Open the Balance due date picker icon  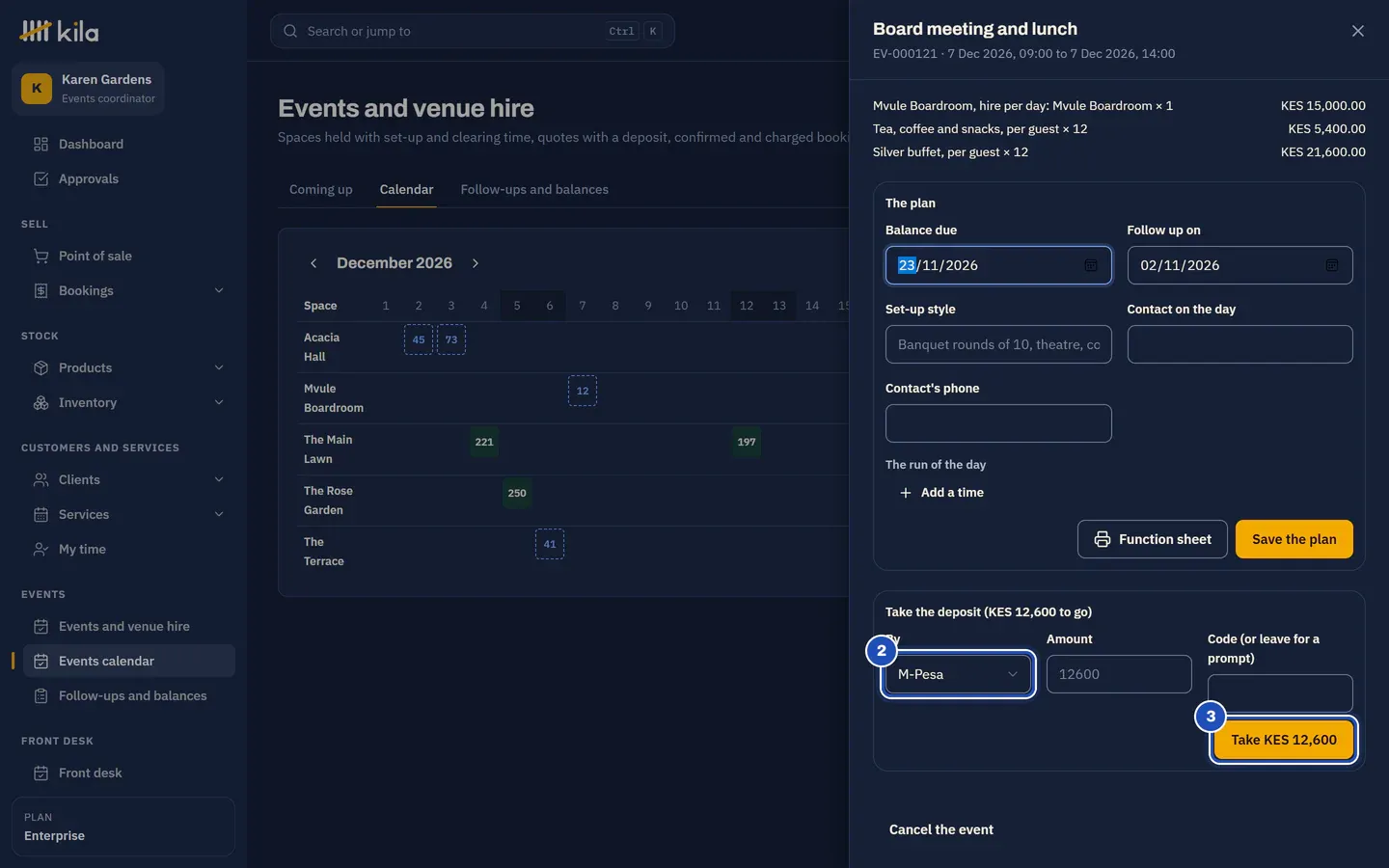pyautogui.click(x=1091, y=265)
